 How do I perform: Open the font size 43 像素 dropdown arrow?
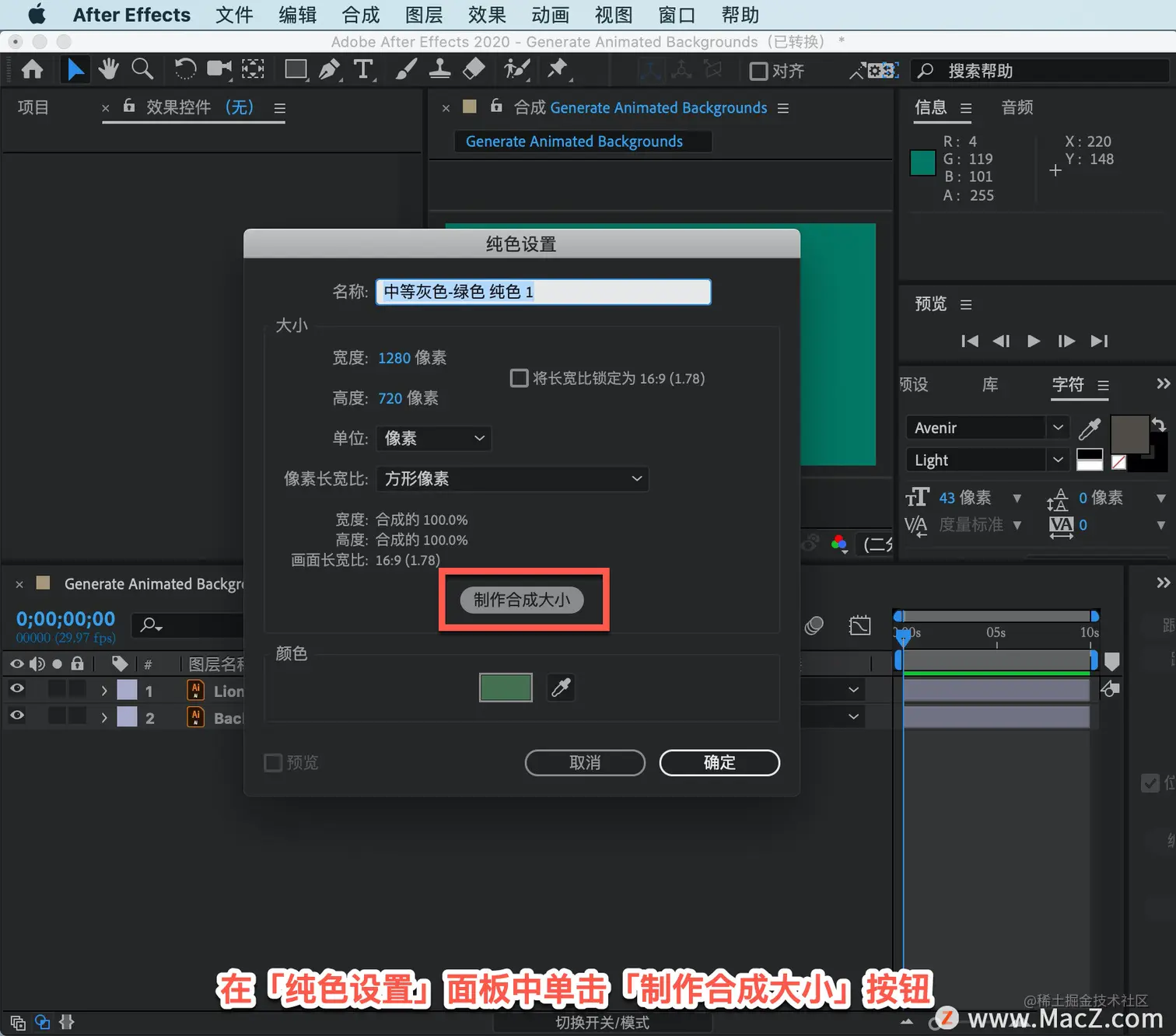(1017, 499)
